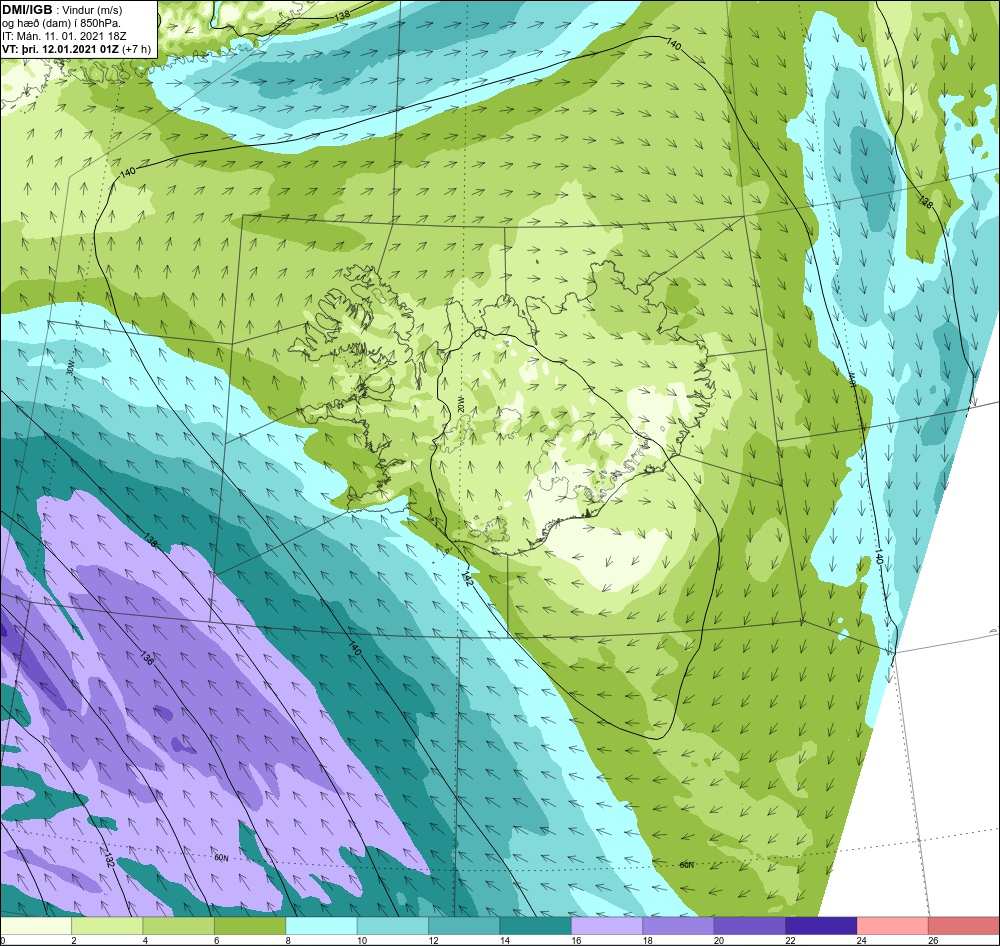
Task: Click the legend tick label '10'
Action: click(362, 940)
